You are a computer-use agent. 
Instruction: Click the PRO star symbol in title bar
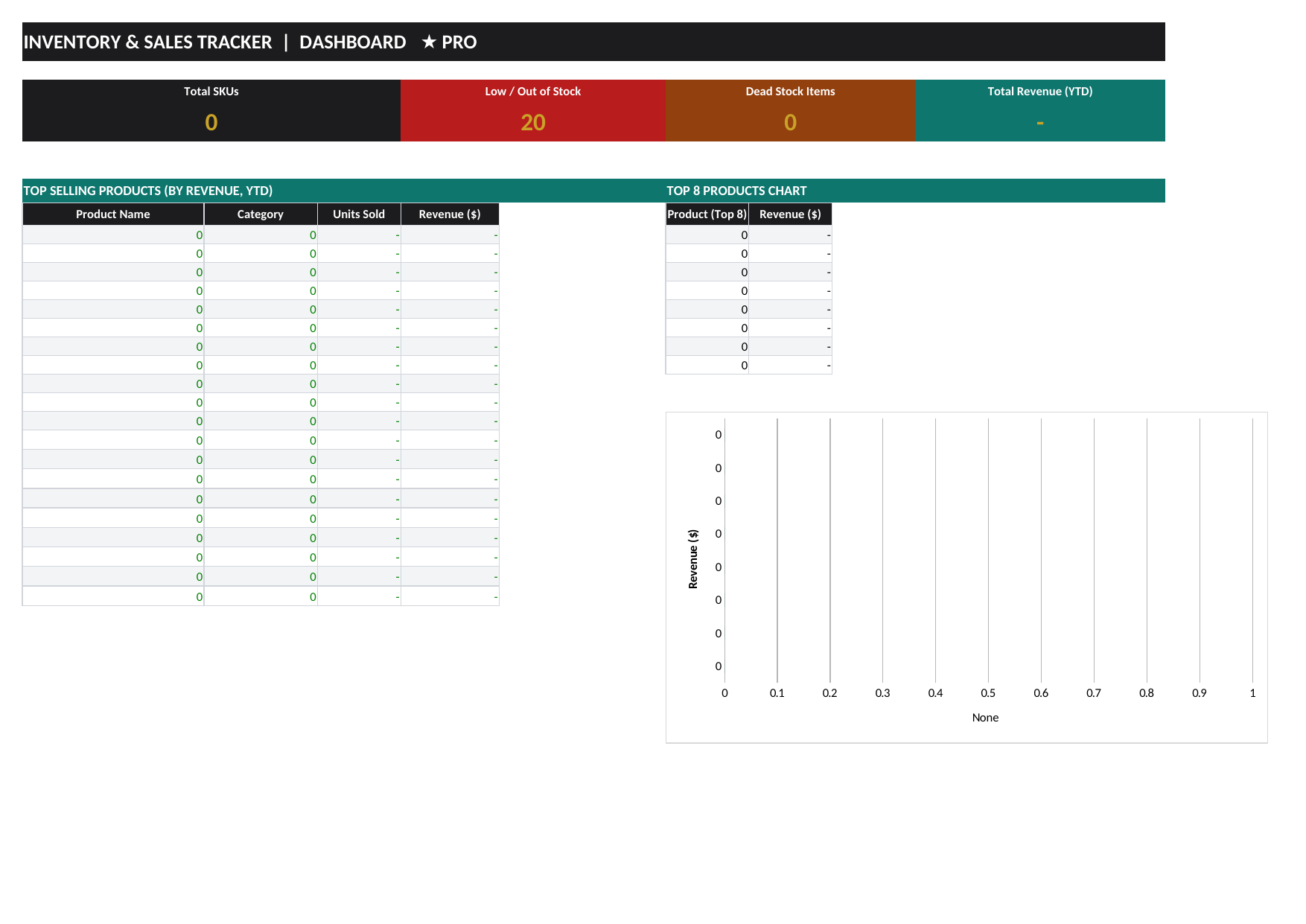(x=429, y=42)
